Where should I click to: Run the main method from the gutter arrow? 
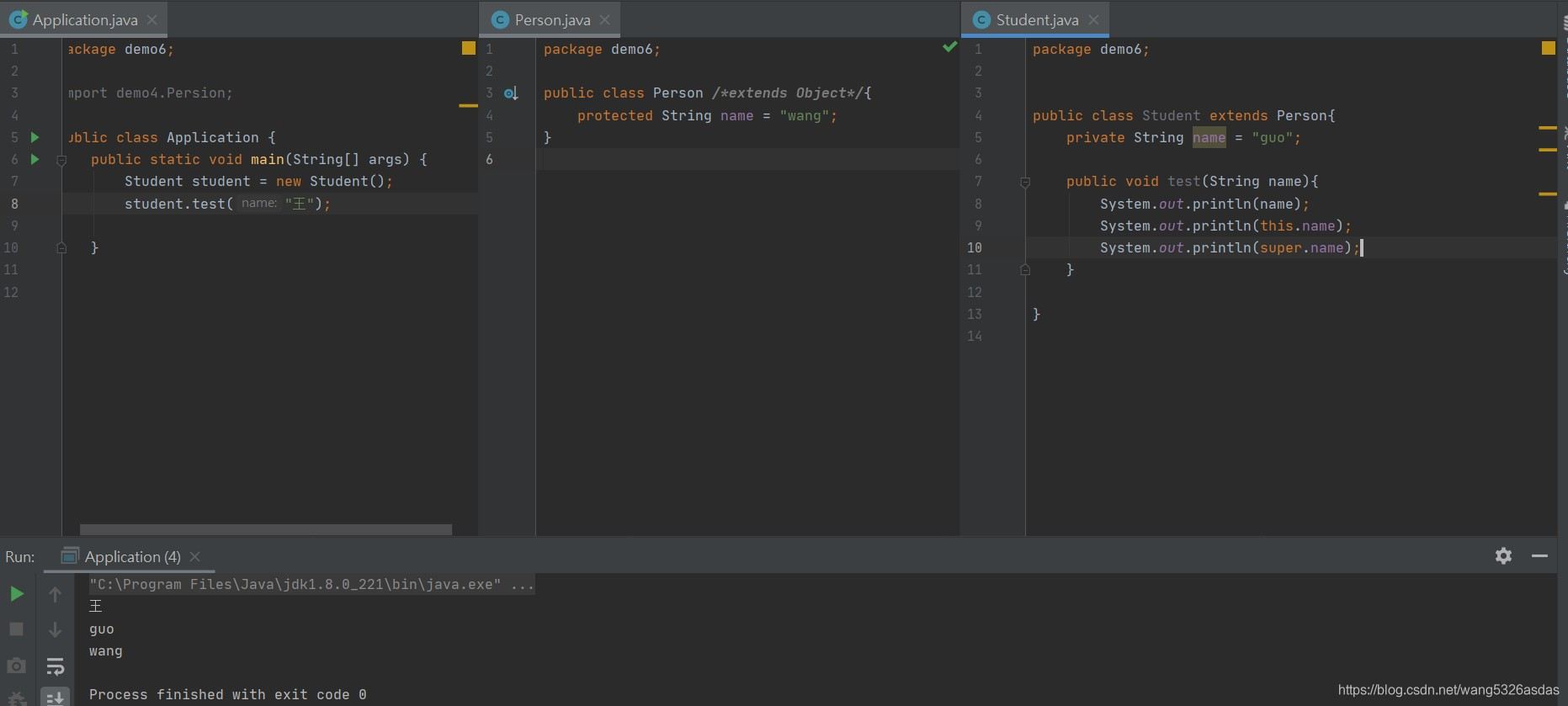35,159
